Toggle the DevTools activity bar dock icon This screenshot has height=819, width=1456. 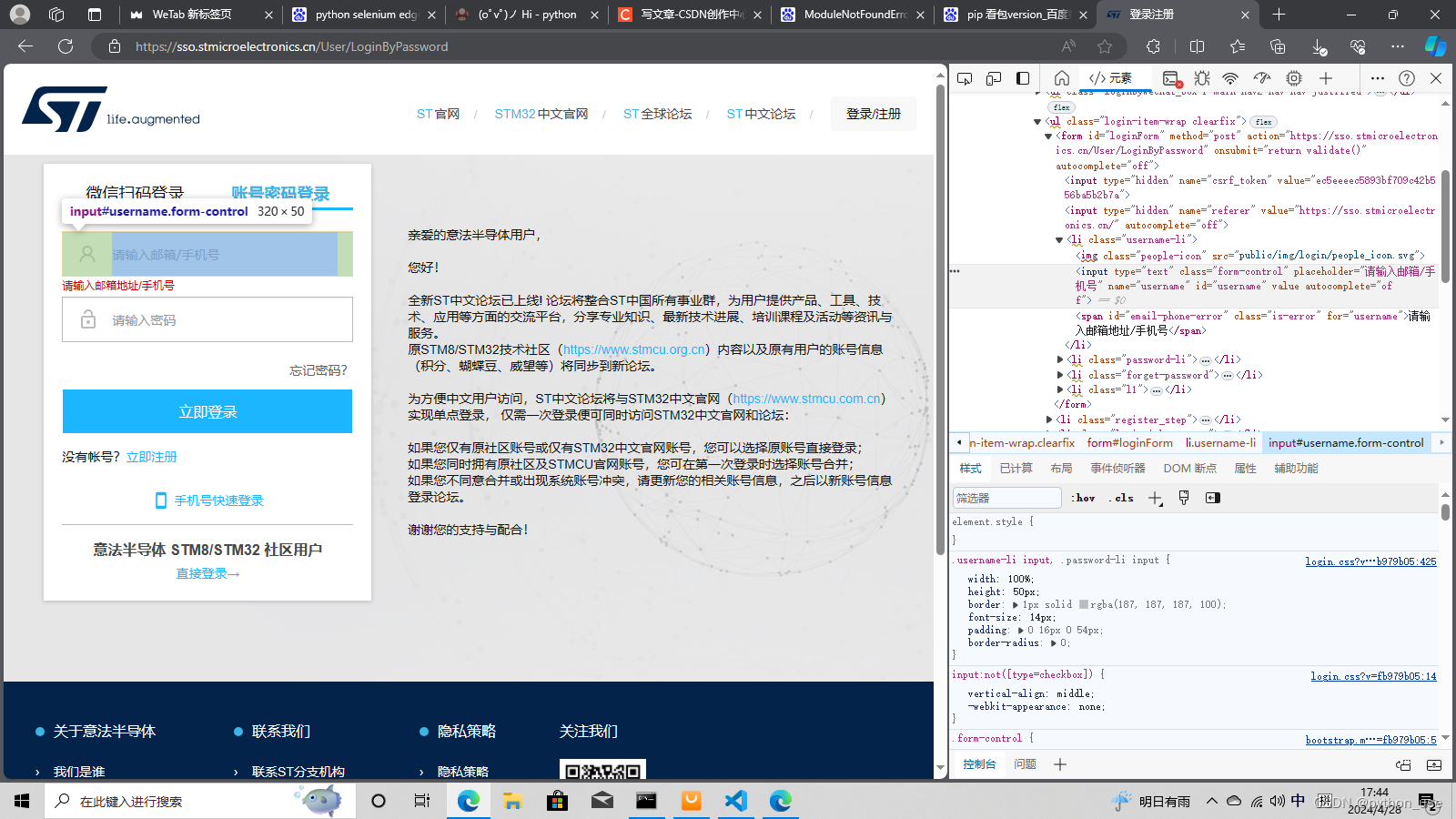coord(1023,78)
